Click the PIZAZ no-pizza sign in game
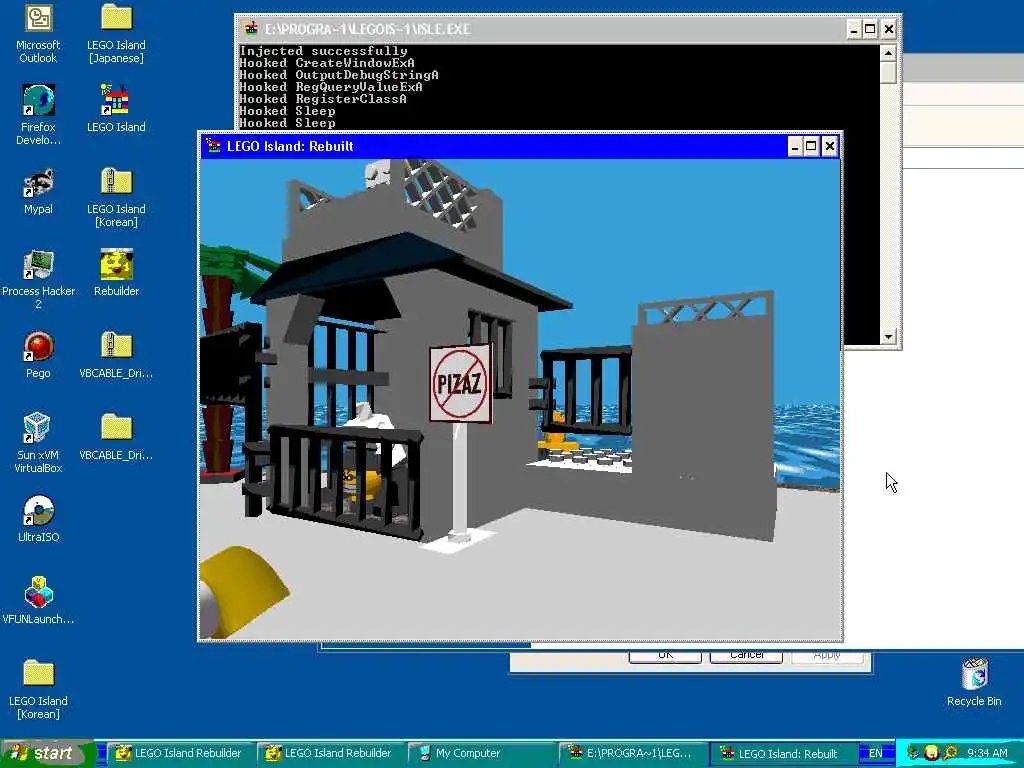 (x=460, y=383)
